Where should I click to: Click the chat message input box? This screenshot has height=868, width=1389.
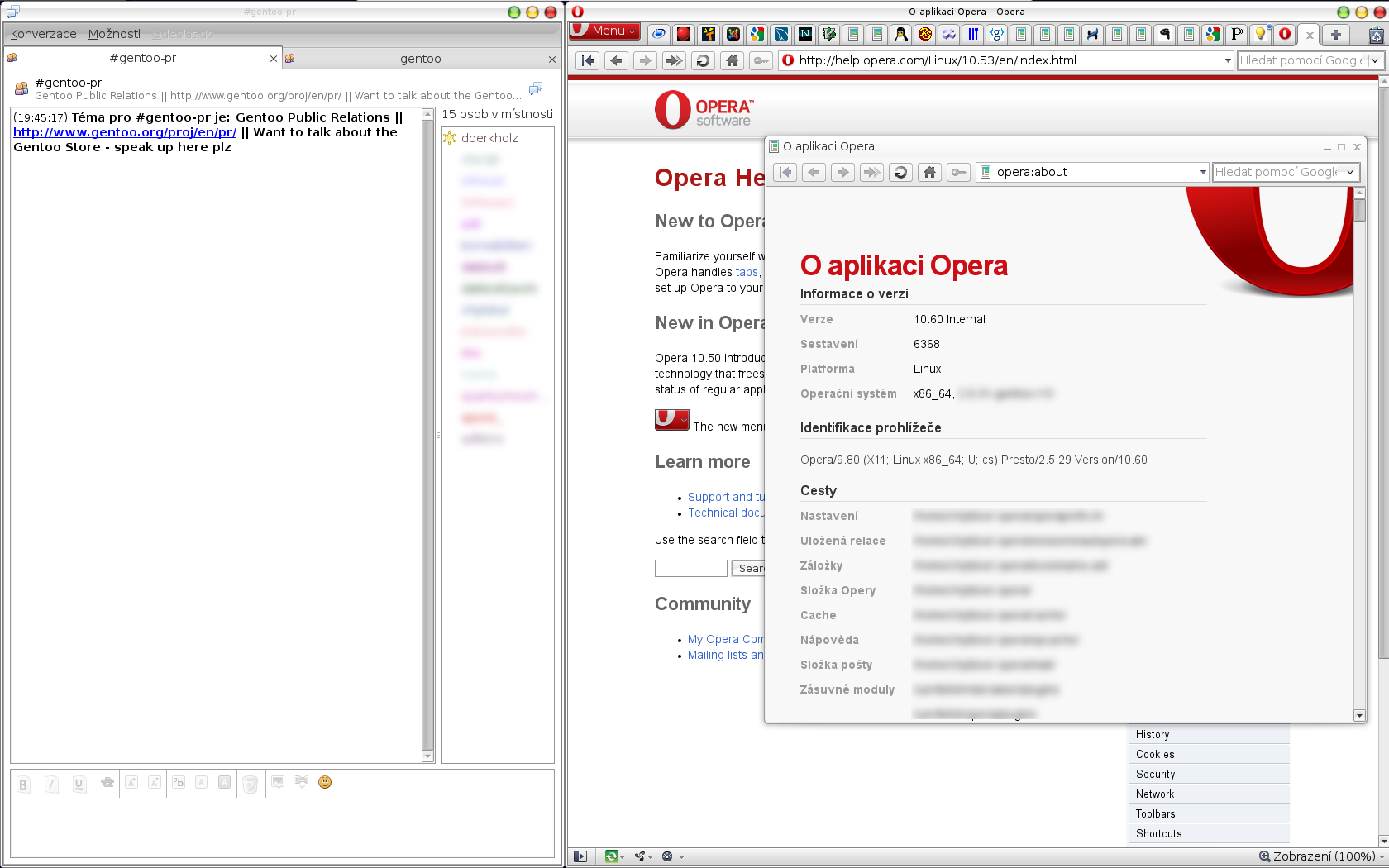click(282, 827)
